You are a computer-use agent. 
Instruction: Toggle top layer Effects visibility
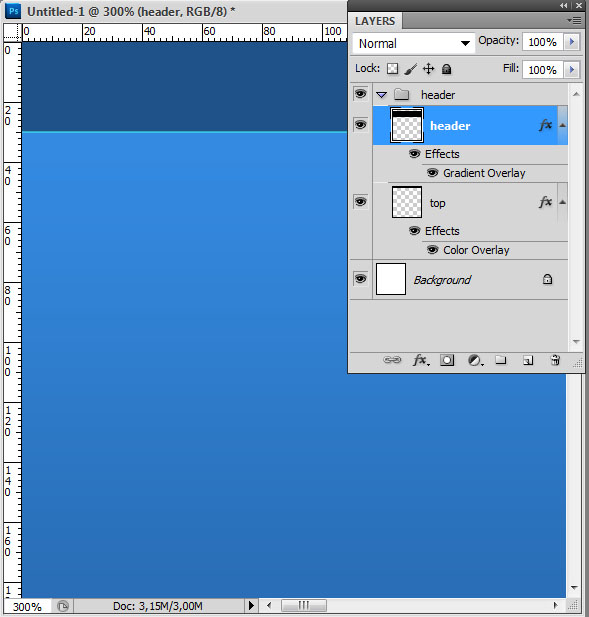(x=414, y=231)
